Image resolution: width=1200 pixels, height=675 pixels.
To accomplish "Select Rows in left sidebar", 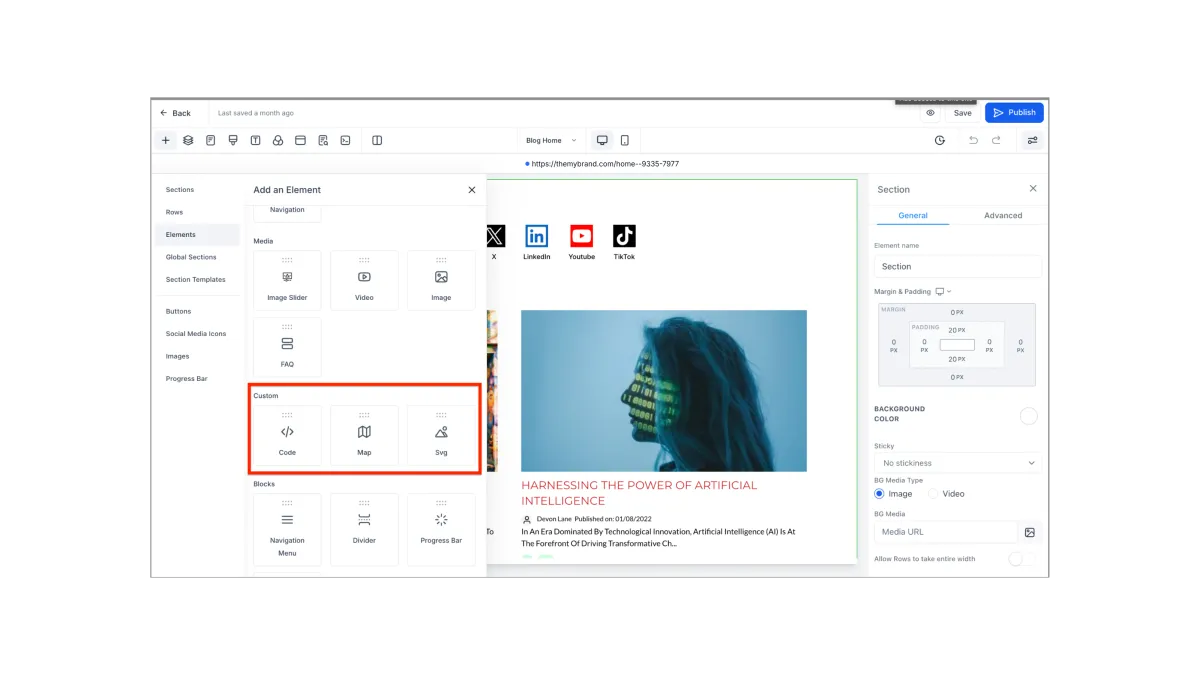I will 174,212.
